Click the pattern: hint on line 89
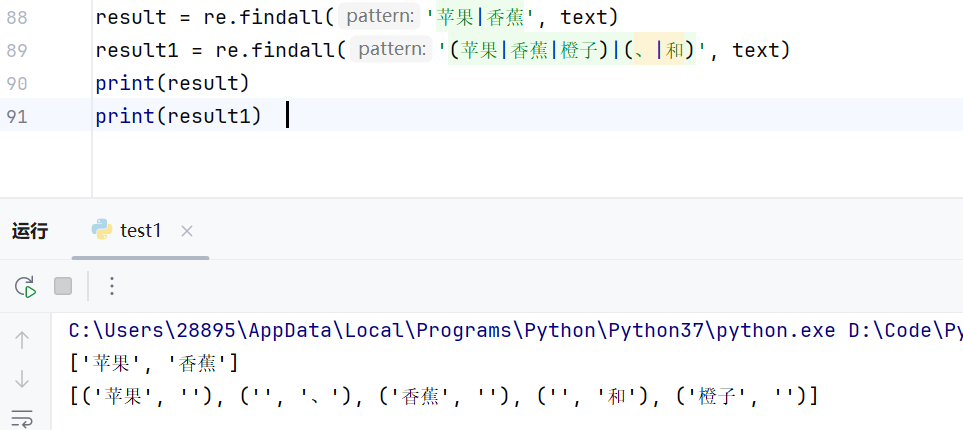Screen dimensions: 963x430 click(391, 50)
